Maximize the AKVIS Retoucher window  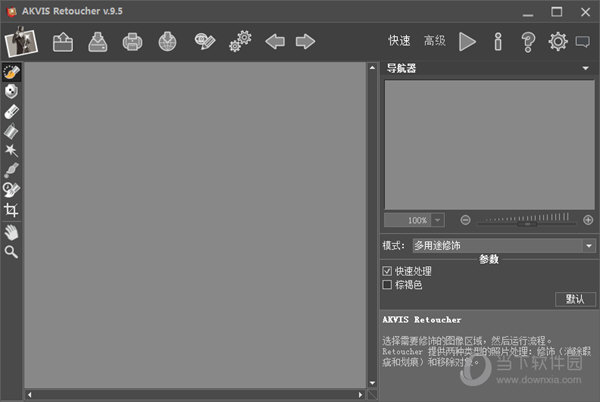click(x=557, y=12)
